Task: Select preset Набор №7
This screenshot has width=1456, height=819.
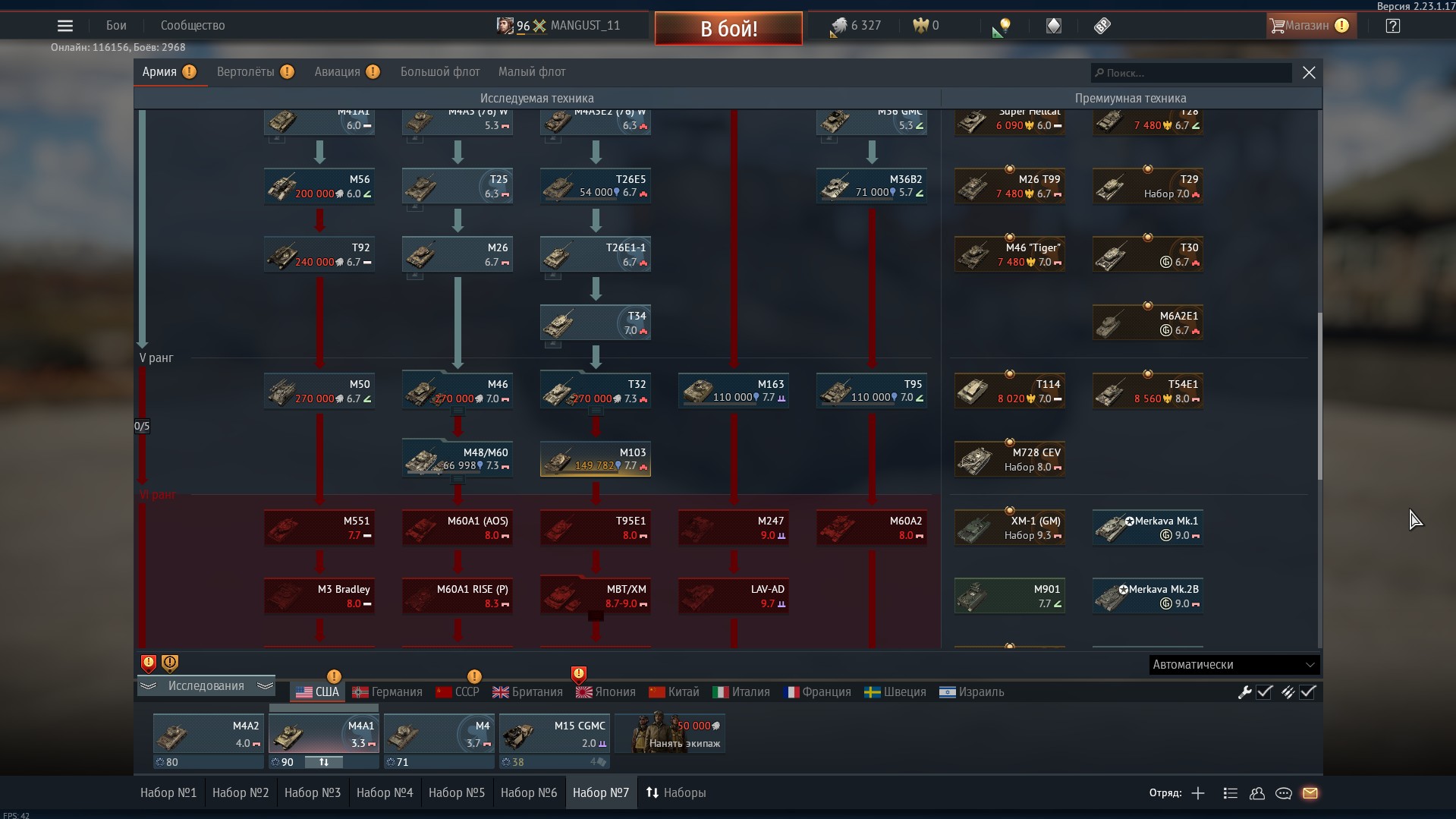Action: 601,793
